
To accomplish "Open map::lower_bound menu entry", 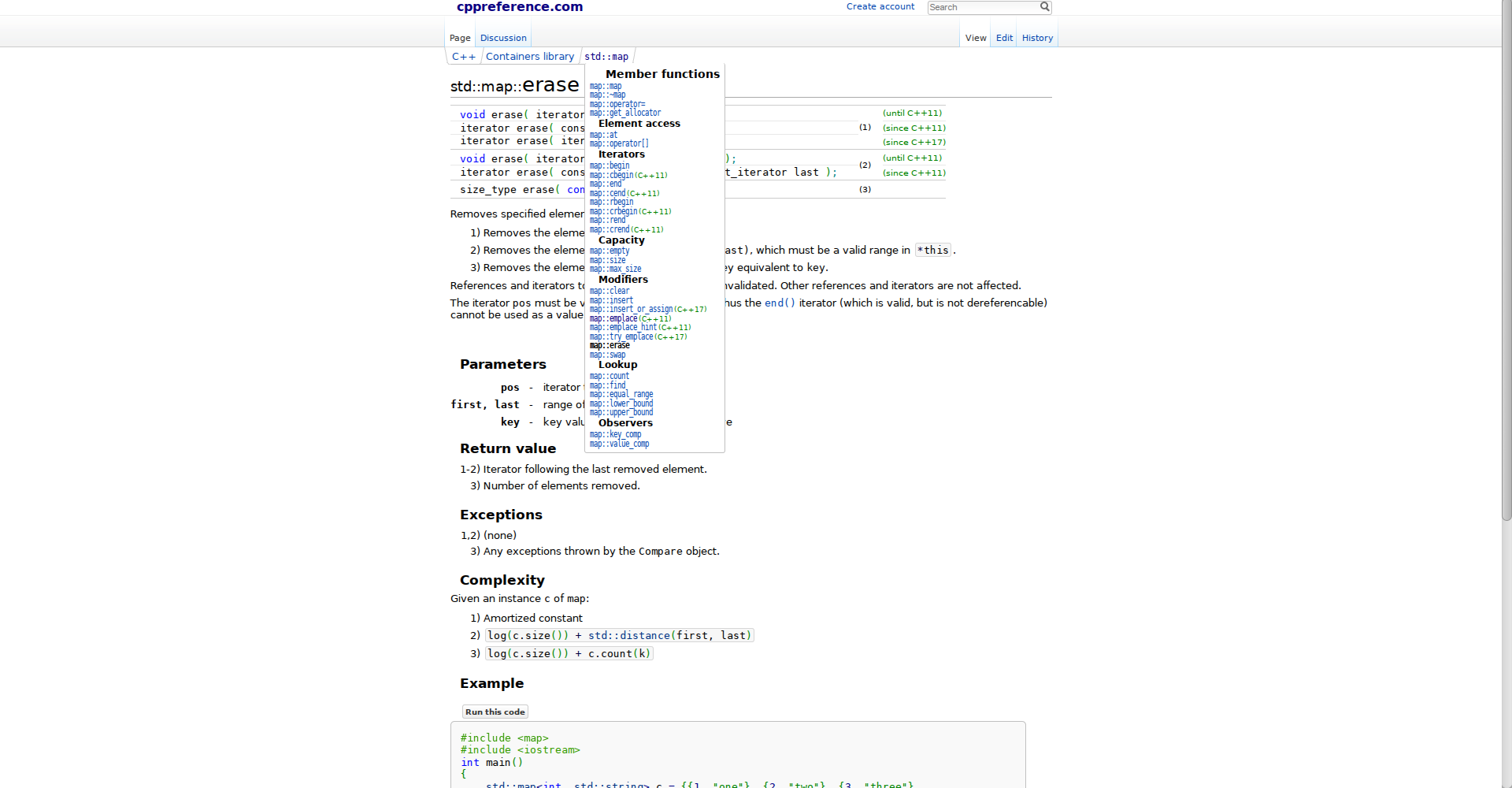I will [621, 403].
